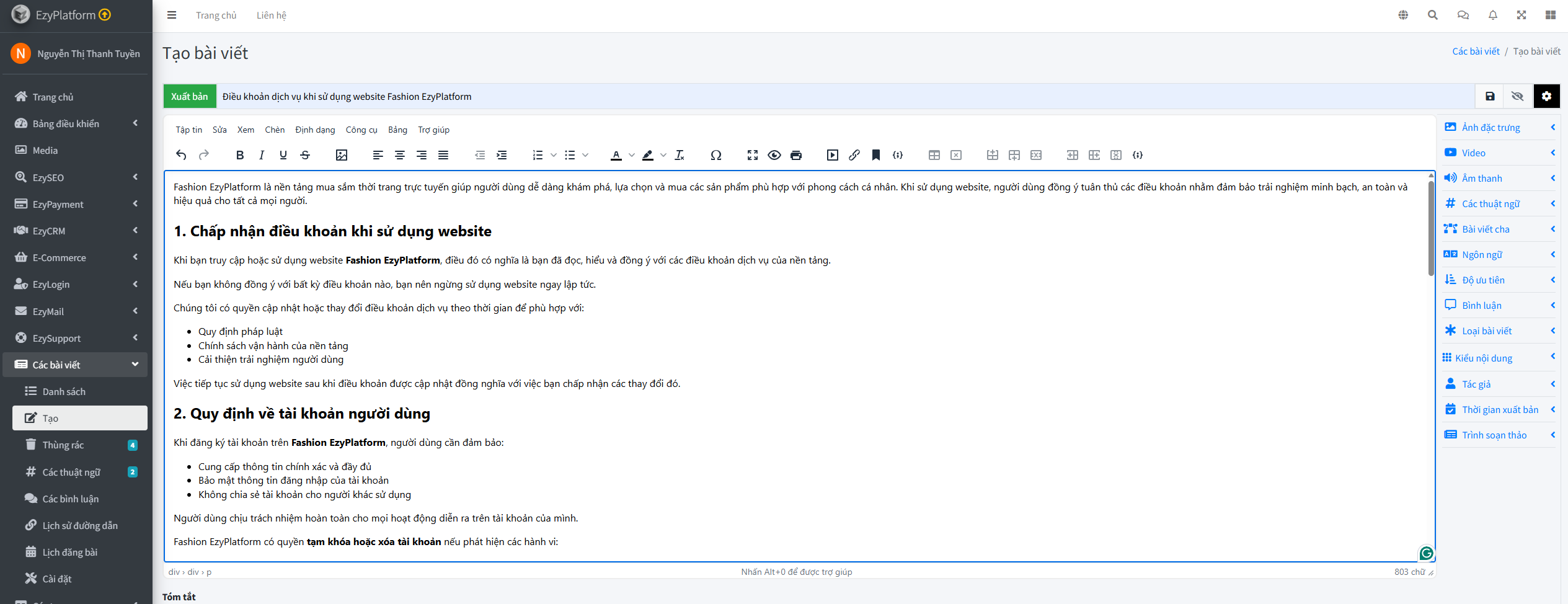1568x604 pixels.
Task: Open the Định dạng editor menu
Action: point(315,130)
